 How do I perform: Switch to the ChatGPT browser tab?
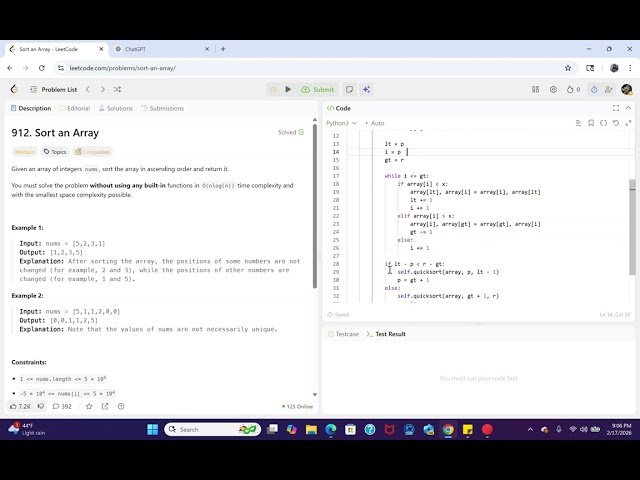tap(162, 49)
